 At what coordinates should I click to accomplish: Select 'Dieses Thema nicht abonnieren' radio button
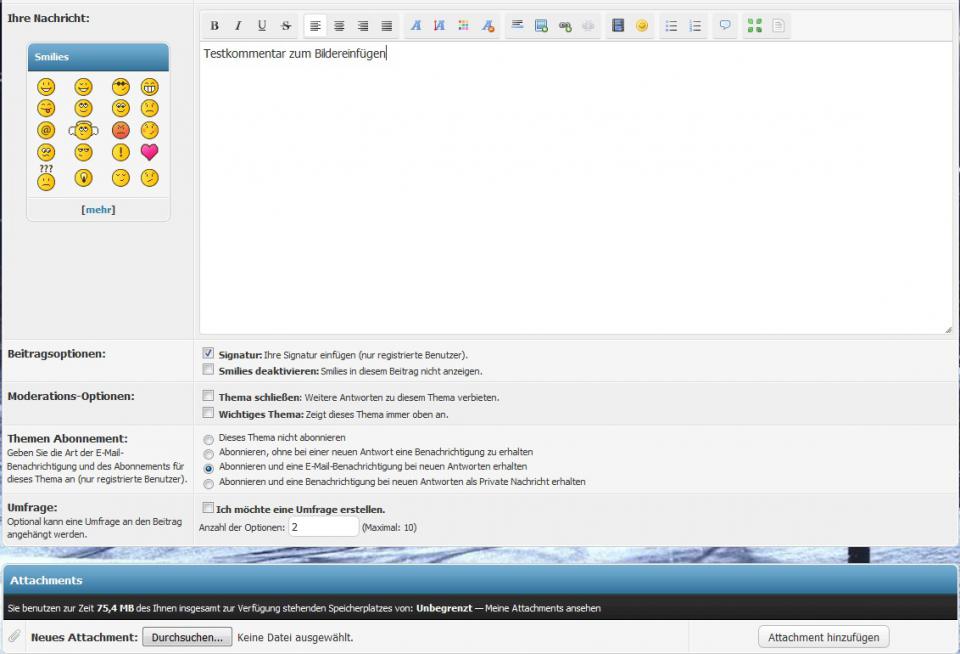pyautogui.click(x=208, y=438)
